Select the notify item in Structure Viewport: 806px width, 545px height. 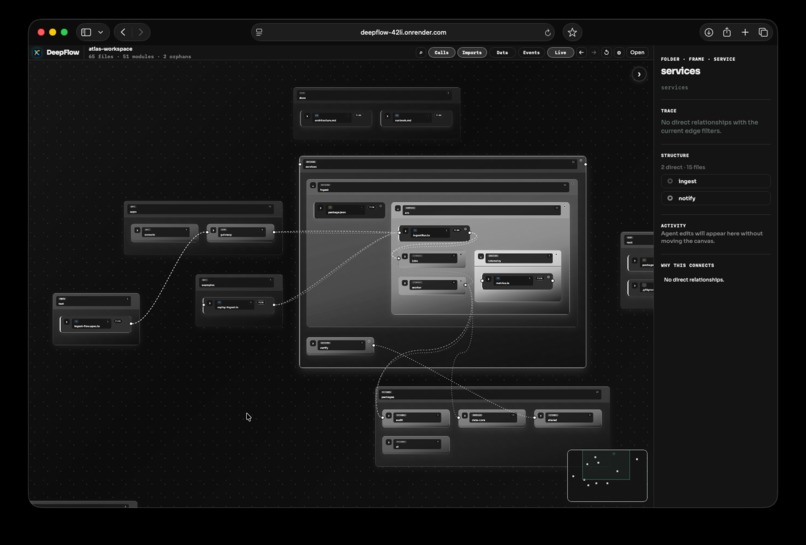pos(716,198)
